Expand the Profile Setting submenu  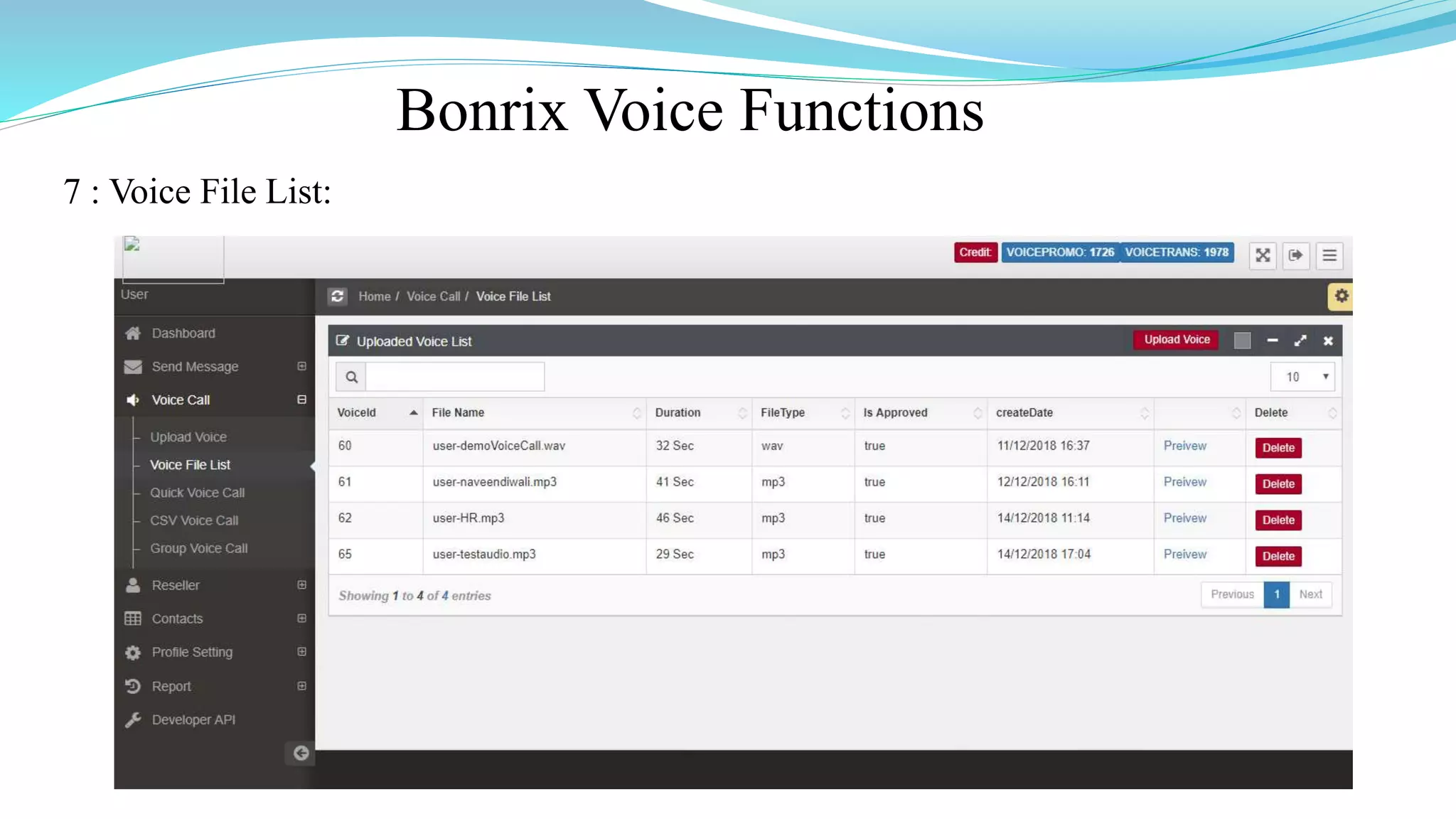point(301,651)
